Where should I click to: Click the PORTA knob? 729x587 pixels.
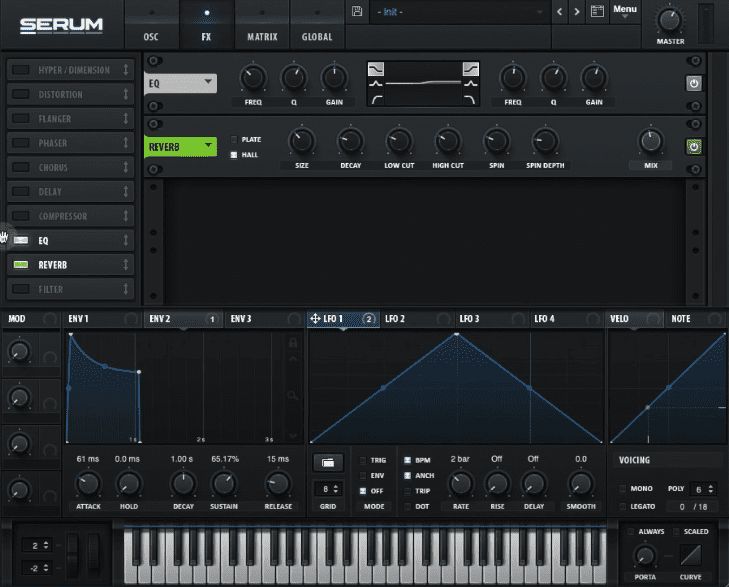pyautogui.click(x=645, y=555)
